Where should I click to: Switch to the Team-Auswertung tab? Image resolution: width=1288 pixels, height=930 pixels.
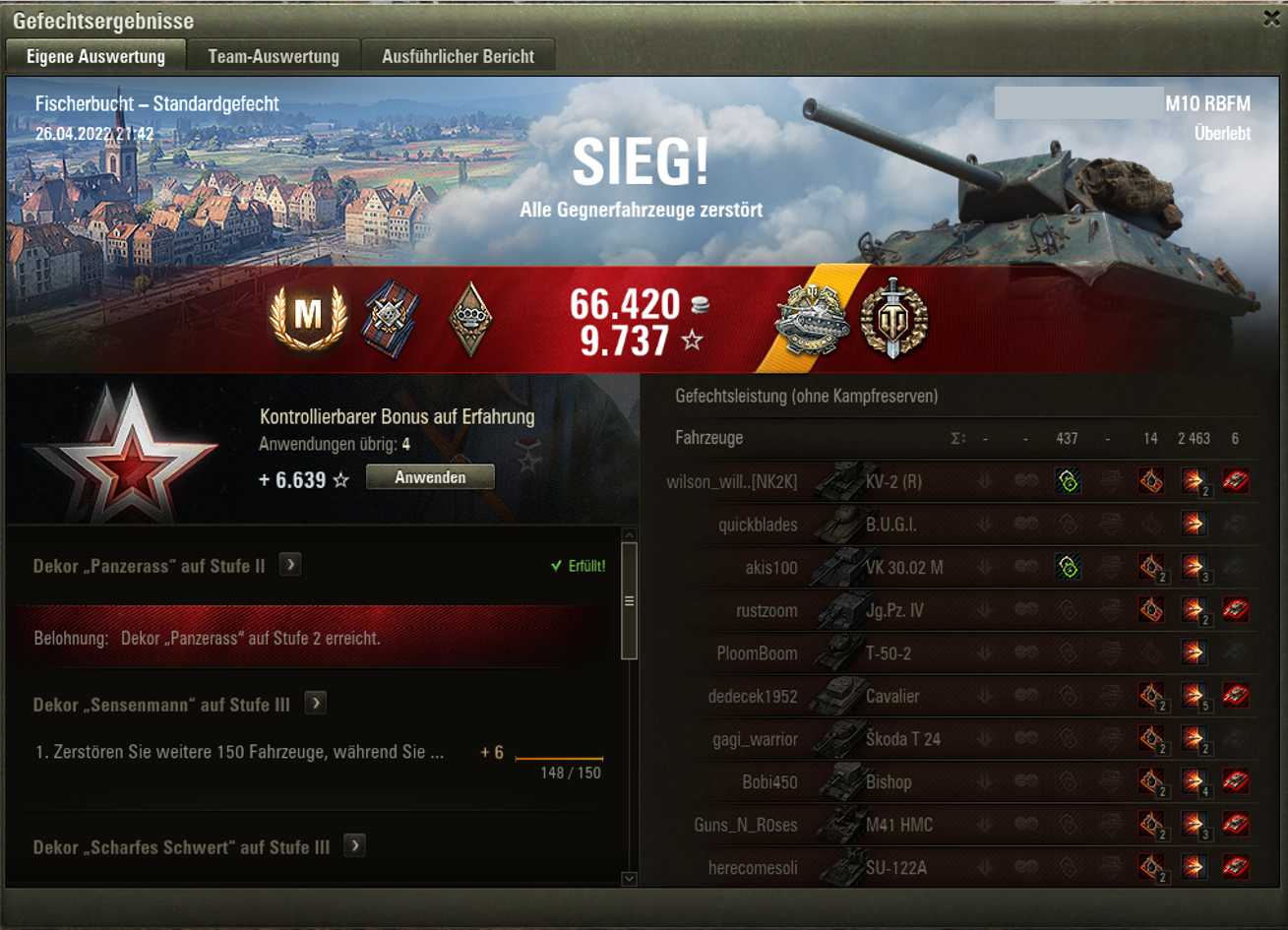tap(274, 56)
